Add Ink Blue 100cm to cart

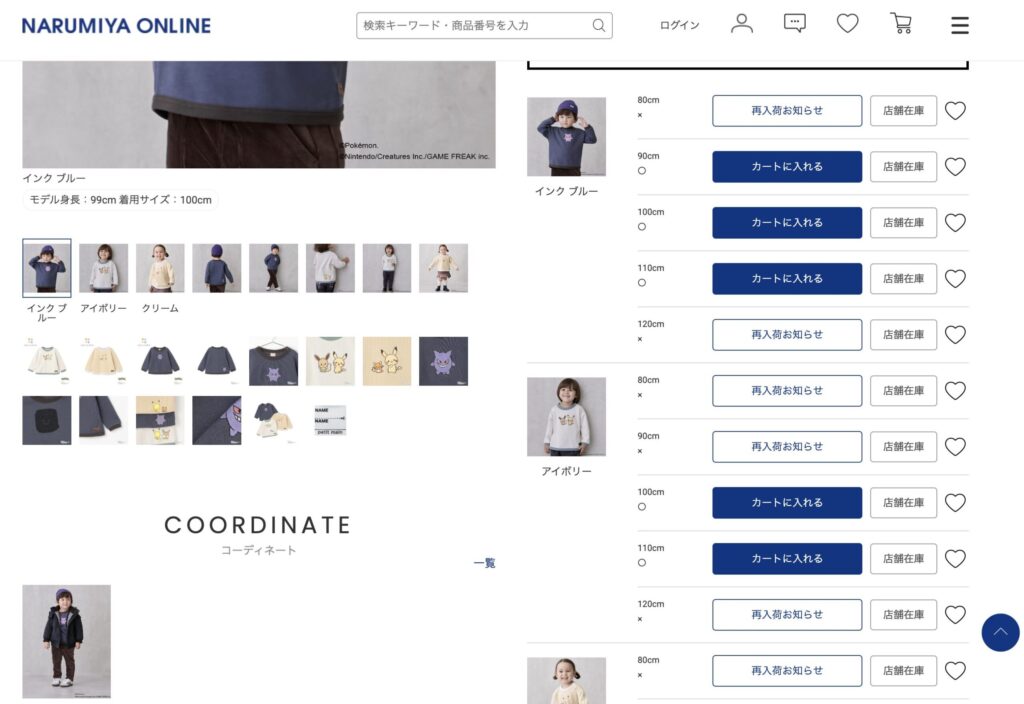click(x=787, y=223)
